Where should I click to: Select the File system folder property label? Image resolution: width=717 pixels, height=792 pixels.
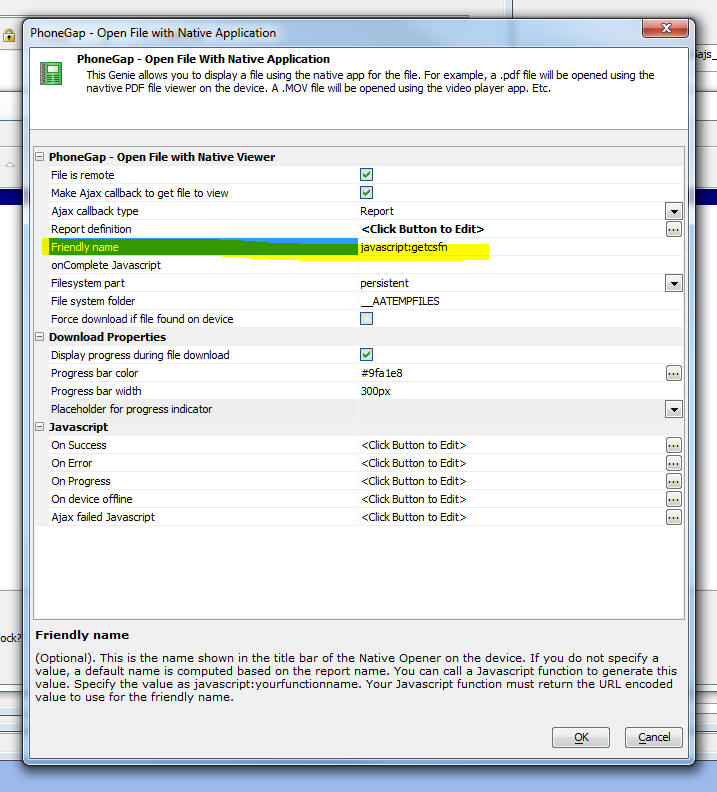pyautogui.click(x=93, y=302)
